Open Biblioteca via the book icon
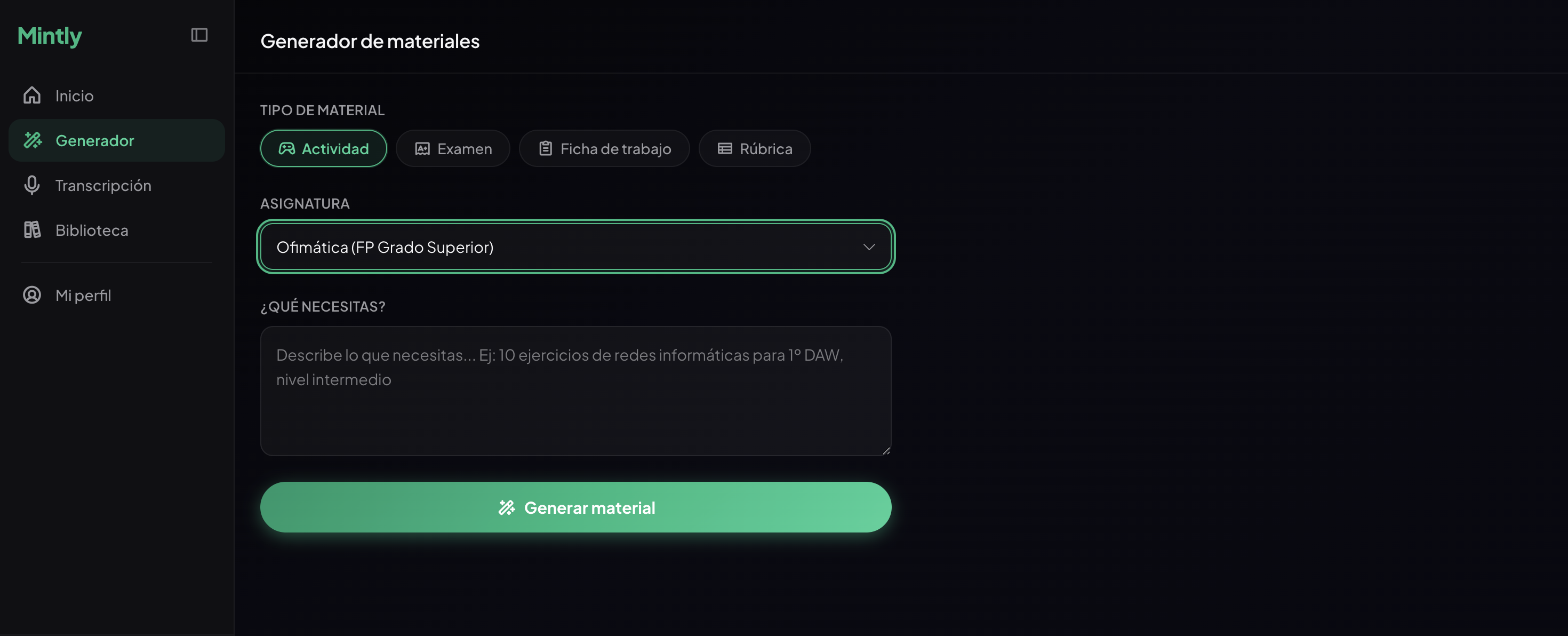Screen dimensions: 1568x636 31,229
